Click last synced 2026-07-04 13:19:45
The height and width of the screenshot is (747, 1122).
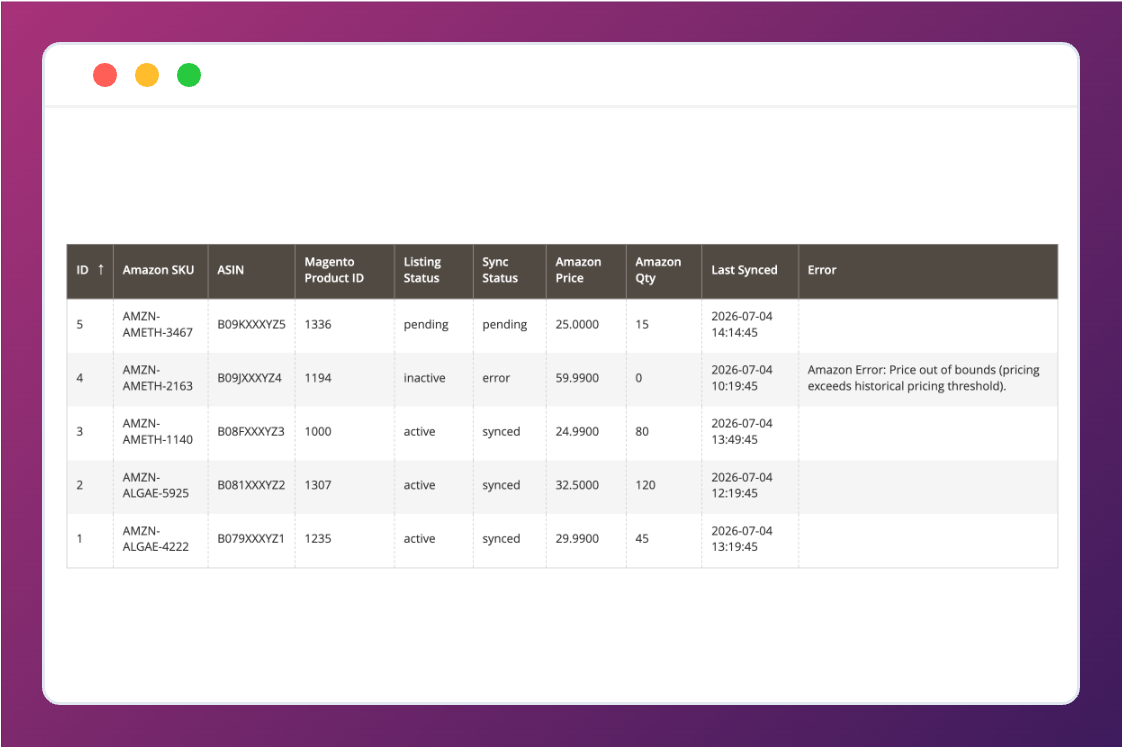(742, 539)
